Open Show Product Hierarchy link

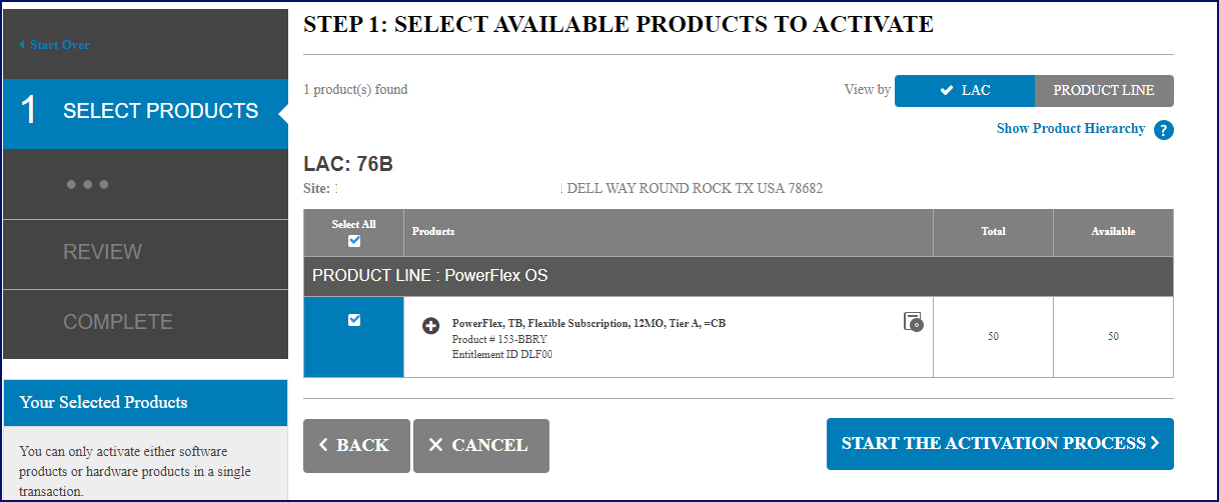(1070, 128)
